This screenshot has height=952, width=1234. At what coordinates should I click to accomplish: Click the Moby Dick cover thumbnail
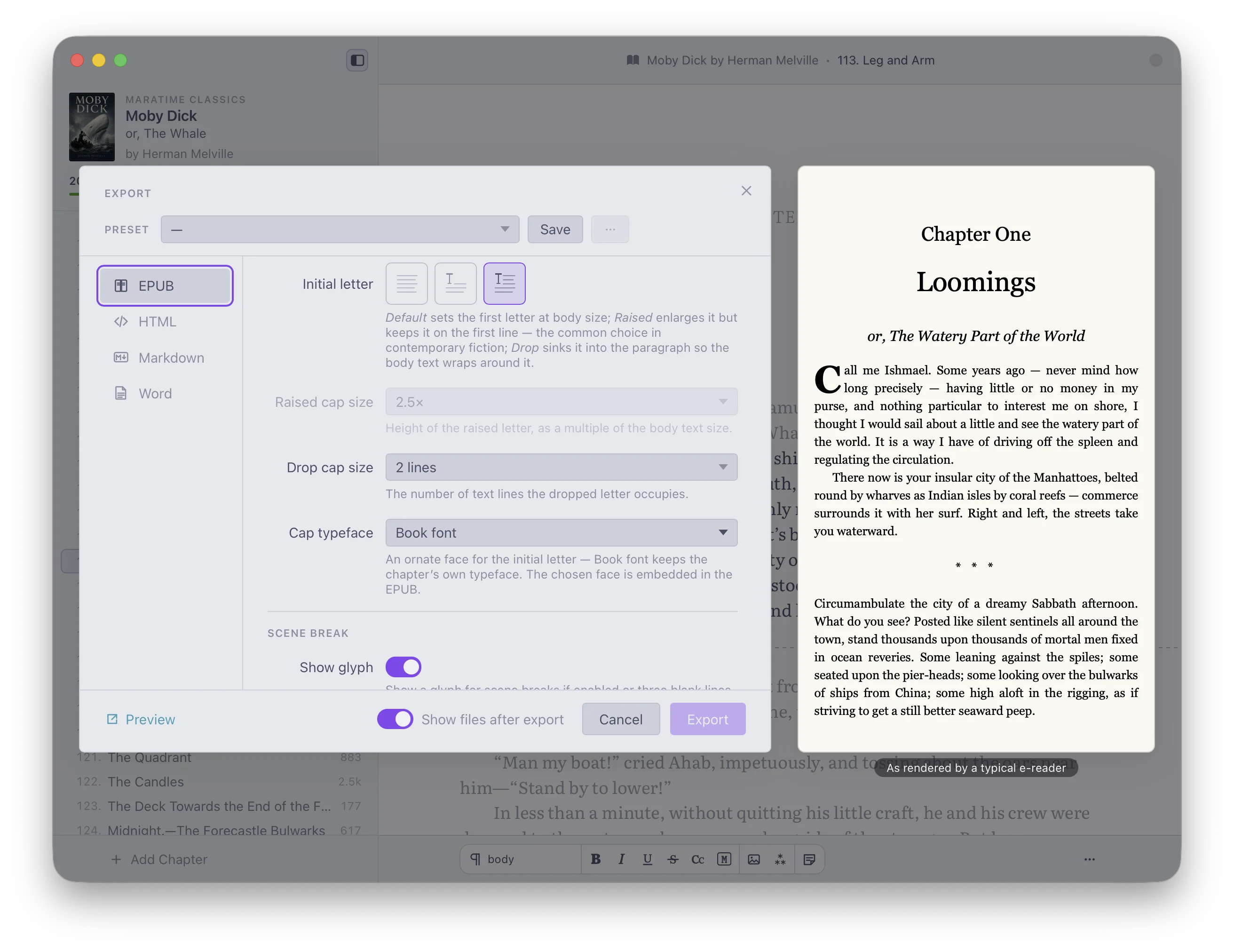click(x=92, y=127)
